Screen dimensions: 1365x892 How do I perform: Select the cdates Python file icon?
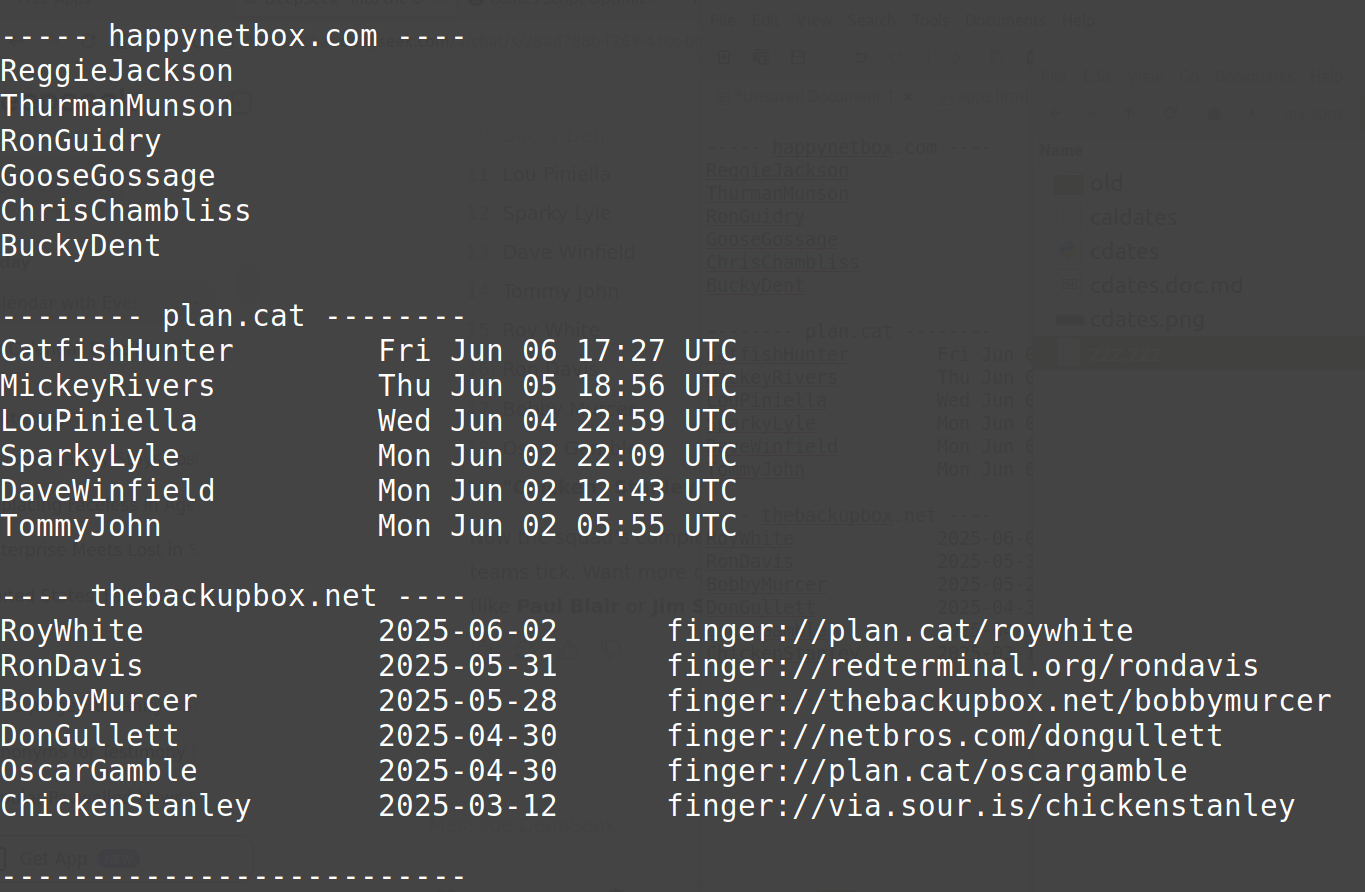1069,251
